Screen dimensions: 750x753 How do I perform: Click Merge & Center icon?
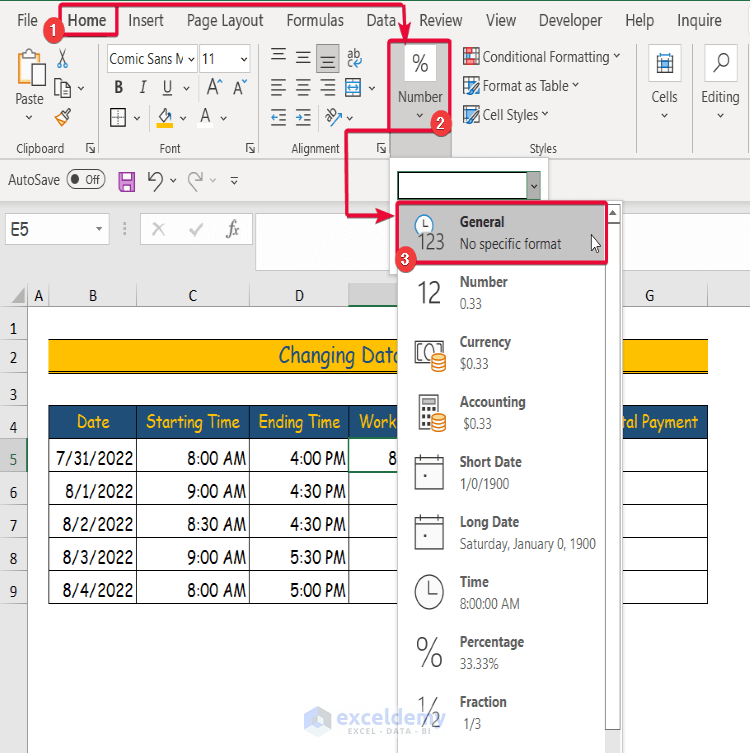(x=353, y=88)
